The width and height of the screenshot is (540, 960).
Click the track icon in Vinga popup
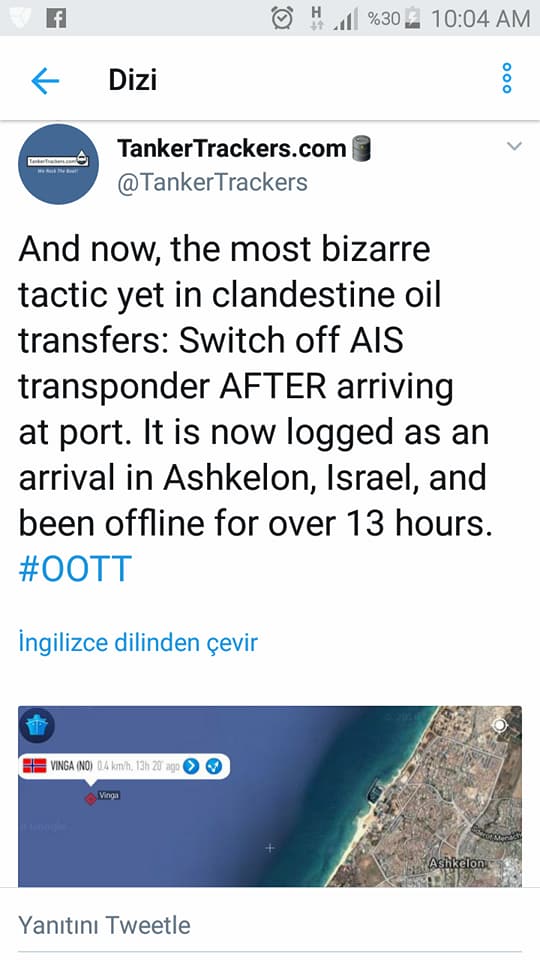pyautogui.click(x=214, y=766)
